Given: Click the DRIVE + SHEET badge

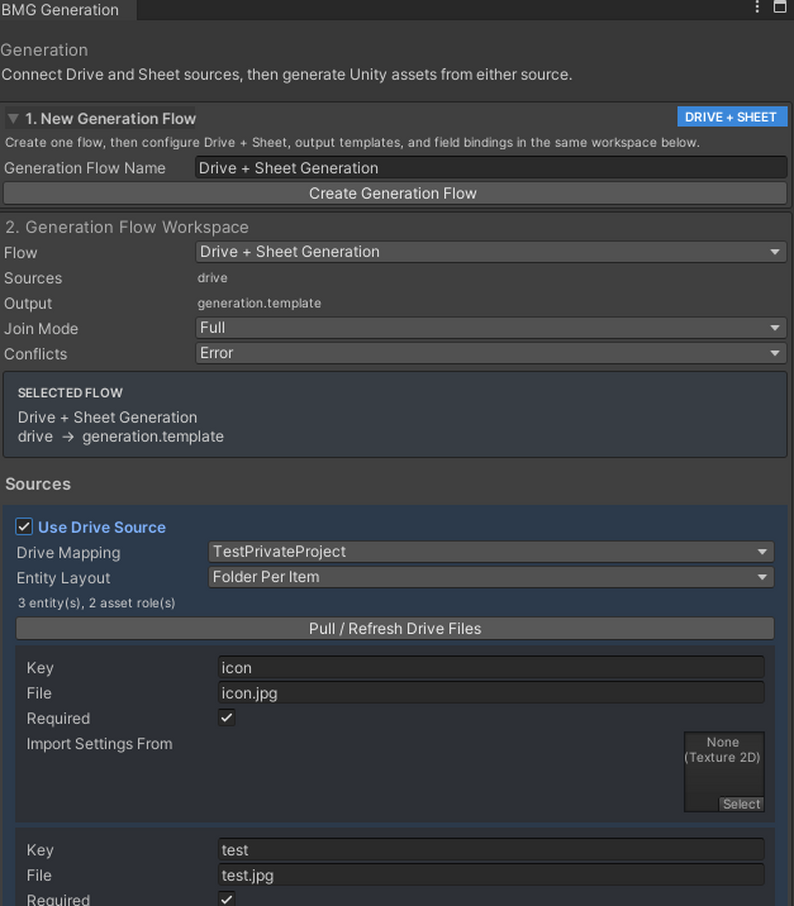Looking at the screenshot, I should 732,117.
